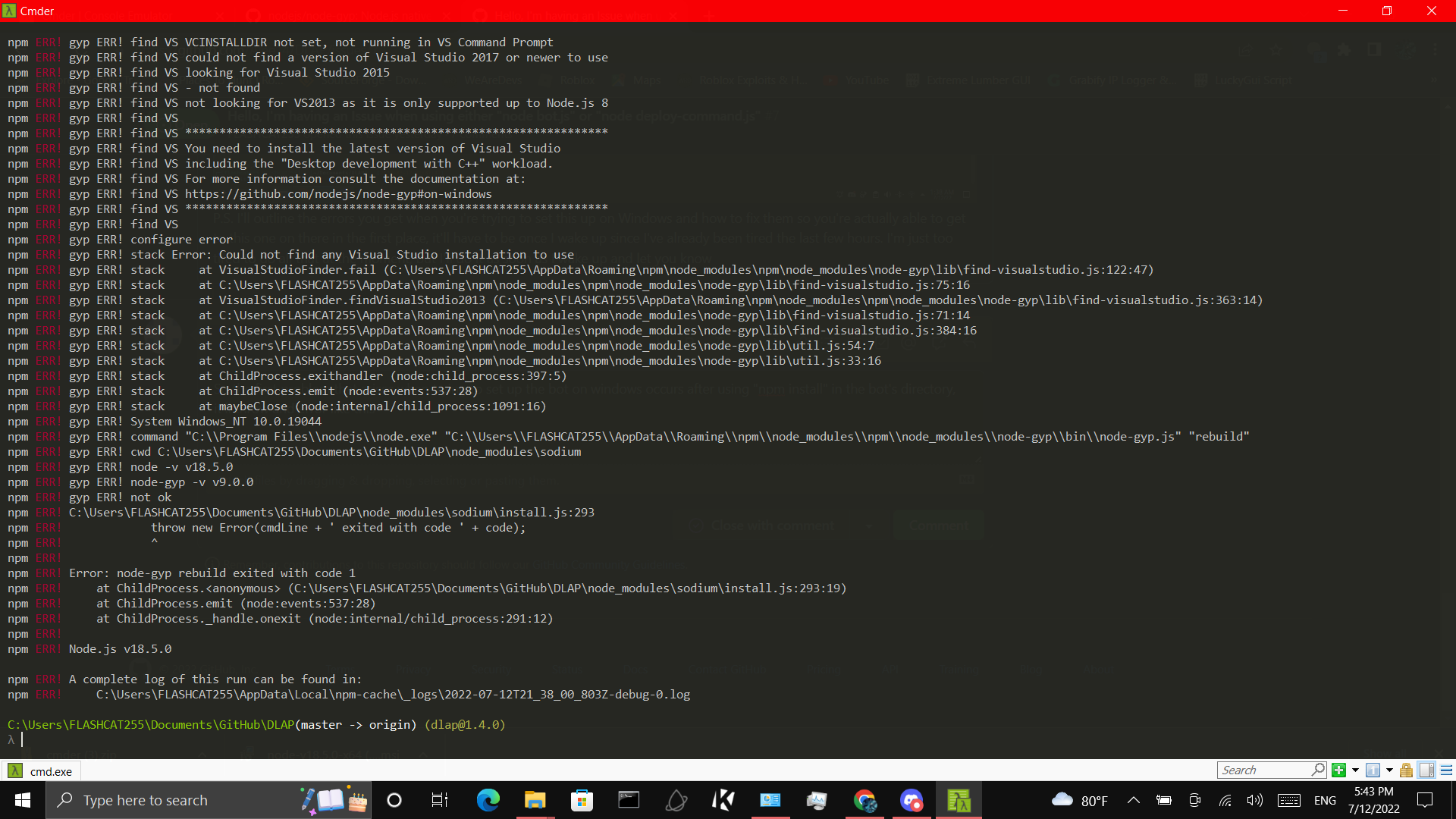Open Microsoft Edge from the taskbar

point(488,800)
